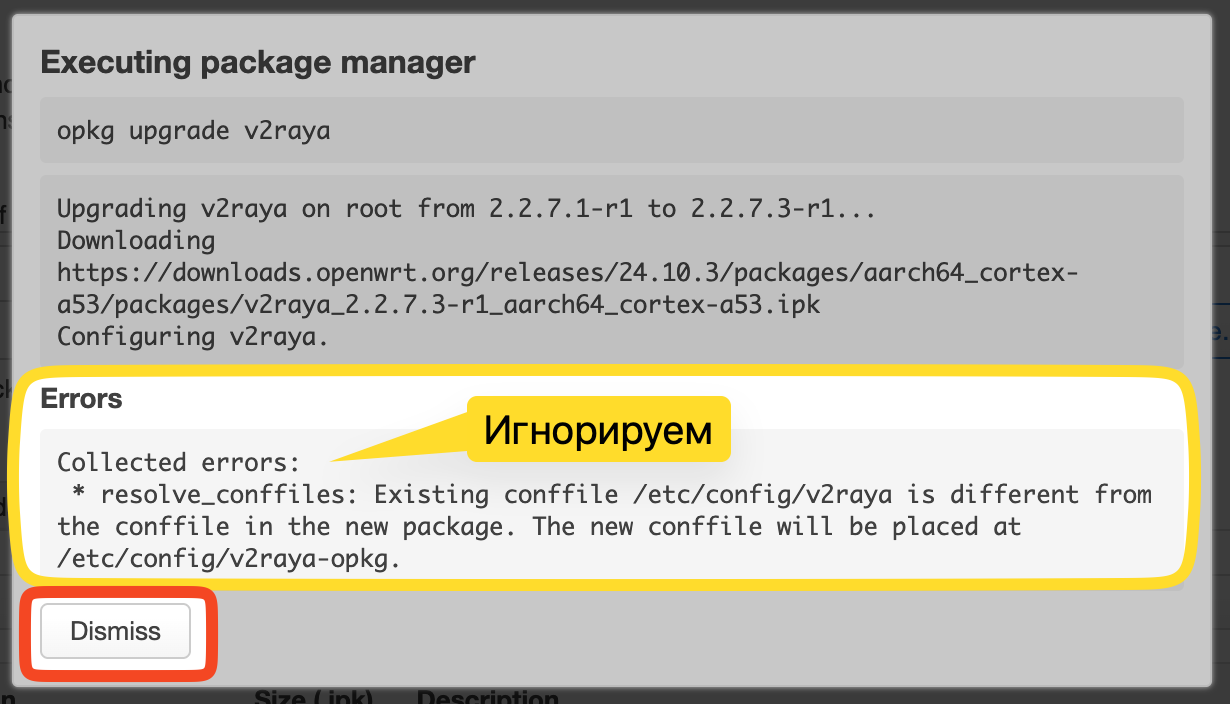Open the downloads.openwrt.org package URL
This screenshot has height=704, width=1230.
pyautogui.click(x=568, y=288)
